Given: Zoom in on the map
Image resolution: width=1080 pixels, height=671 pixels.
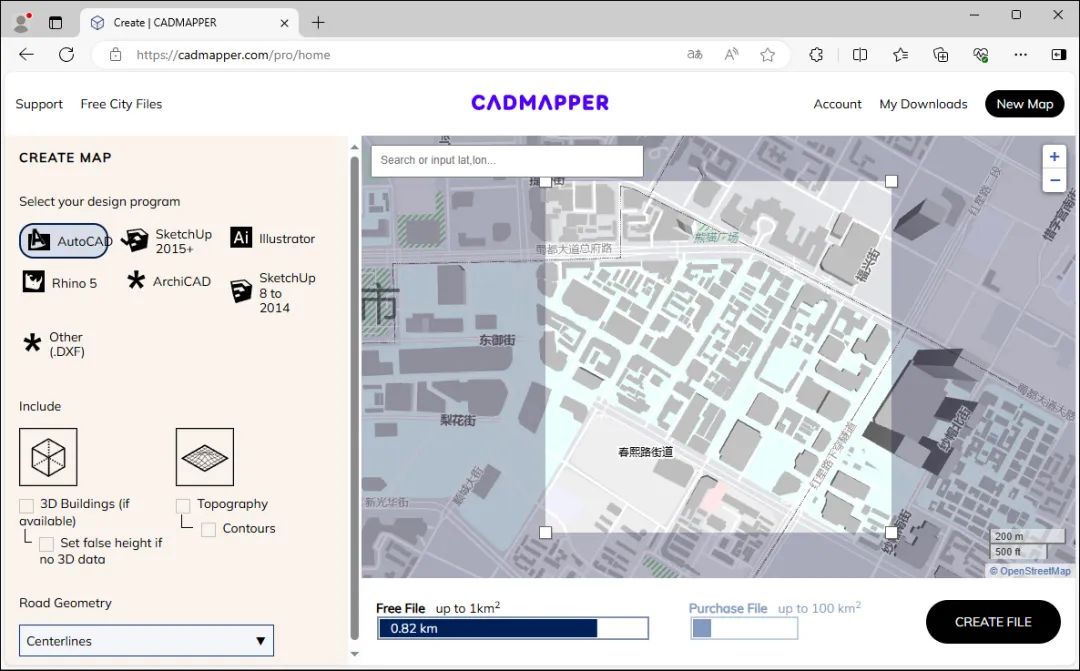Looking at the screenshot, I should coord(1054,156).
